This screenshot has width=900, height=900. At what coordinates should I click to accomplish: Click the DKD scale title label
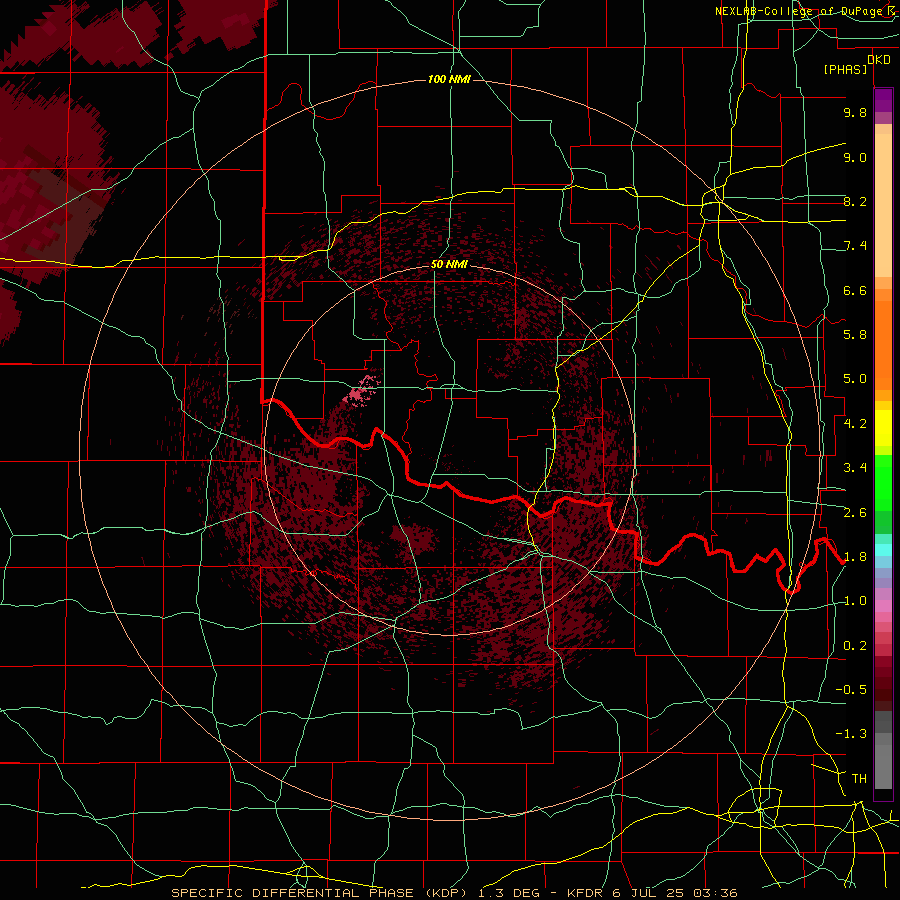pos(879,60)
